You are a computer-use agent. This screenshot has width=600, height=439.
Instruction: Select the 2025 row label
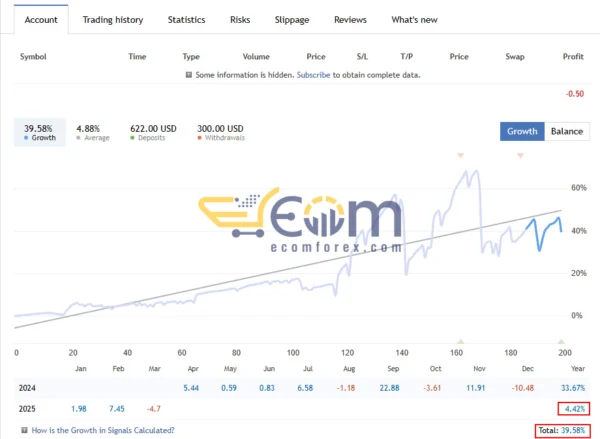point(27,409)
